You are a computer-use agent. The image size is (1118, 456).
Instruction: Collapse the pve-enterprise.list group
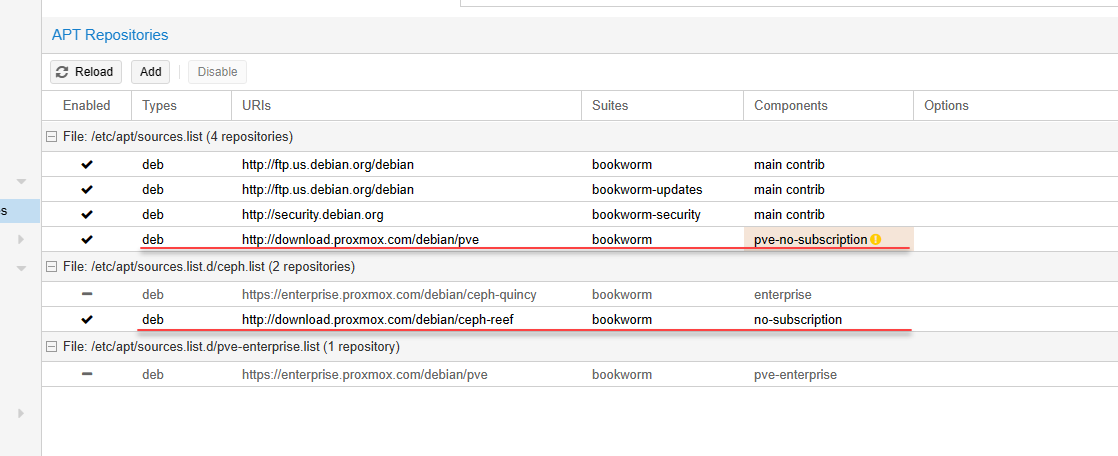[51, 347]
